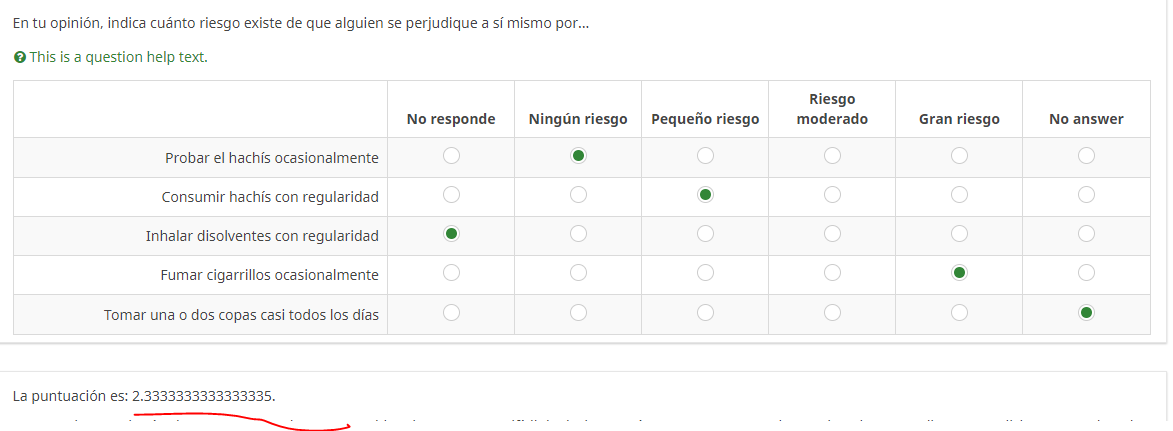
Task: Pick 'Ningún riesgo' for Fumar cigarrillos ocasionalmente
Action: [x=578, y=273]
